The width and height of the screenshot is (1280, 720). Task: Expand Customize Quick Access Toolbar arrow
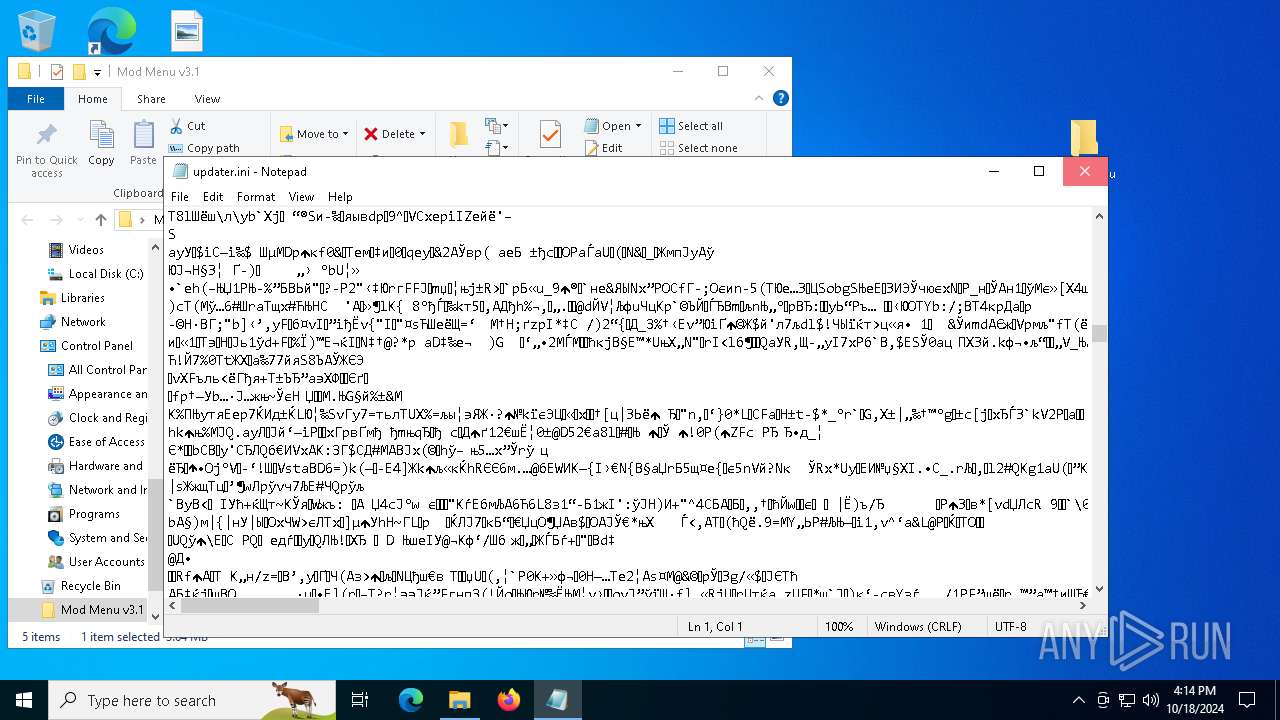coord(98,72)
